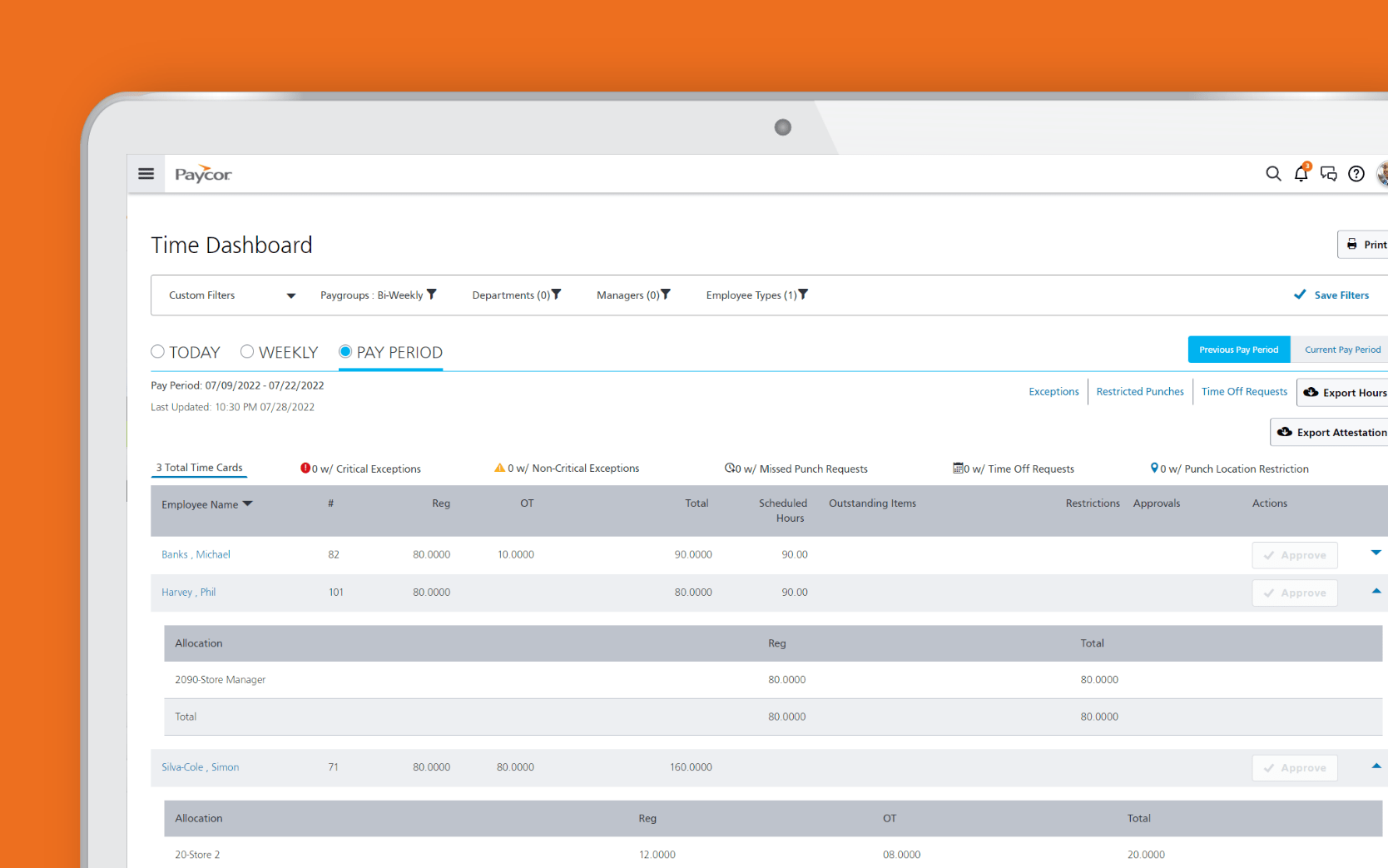Open the Exceptions link
This screenshot has width=1388, height=868.
(x=1053, y=391)
